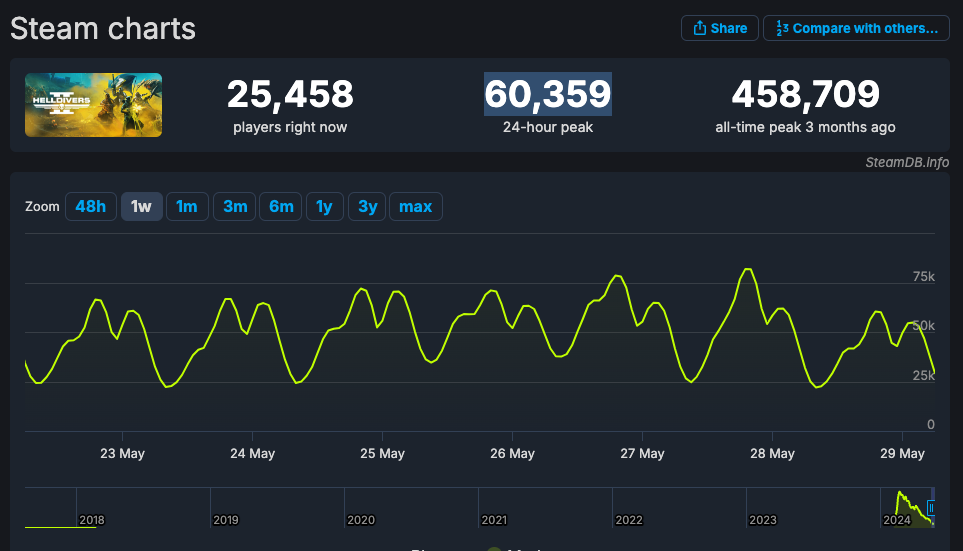Grab the navigator range handle near 2024

click(931, 508)
